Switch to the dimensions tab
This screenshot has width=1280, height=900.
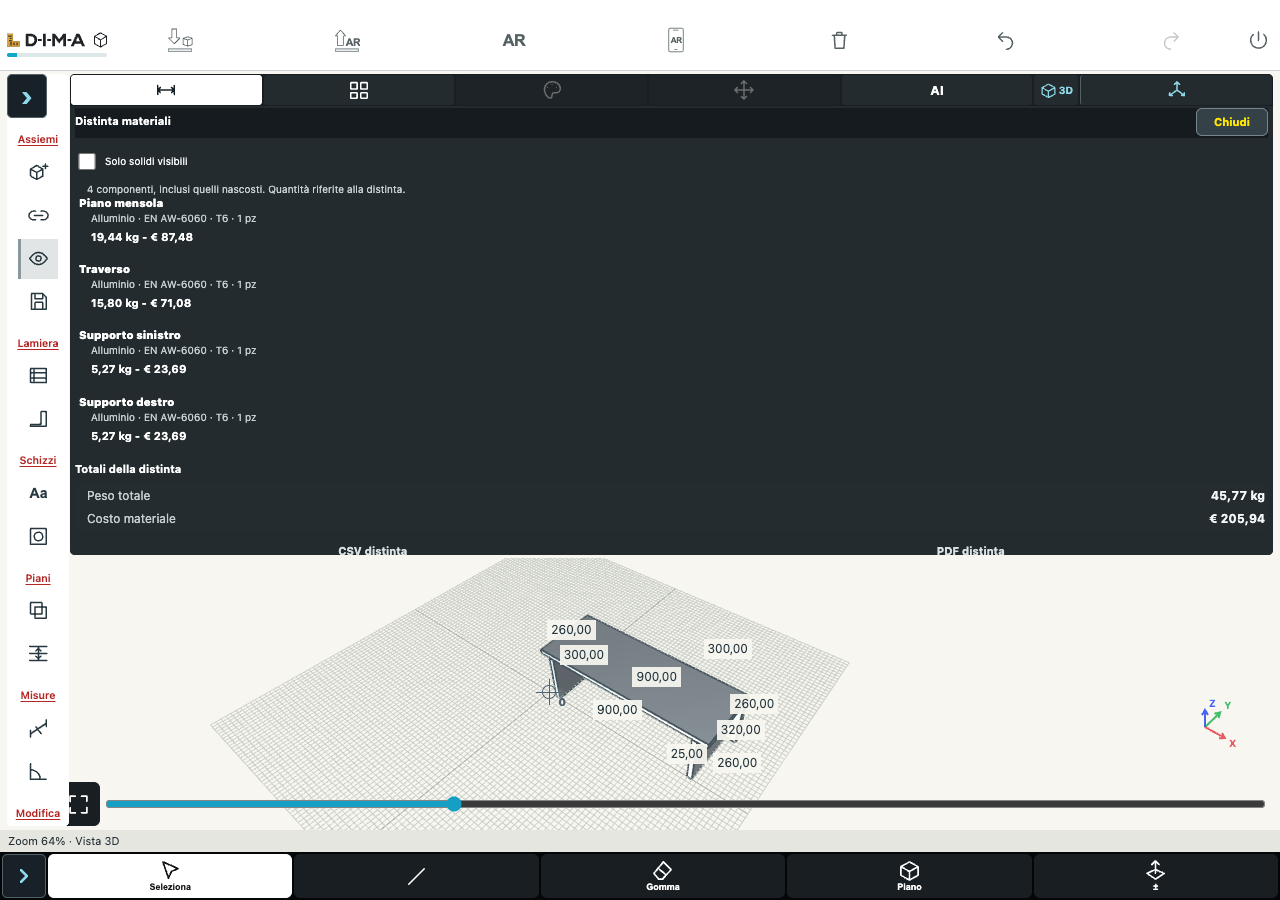(166, 90)
